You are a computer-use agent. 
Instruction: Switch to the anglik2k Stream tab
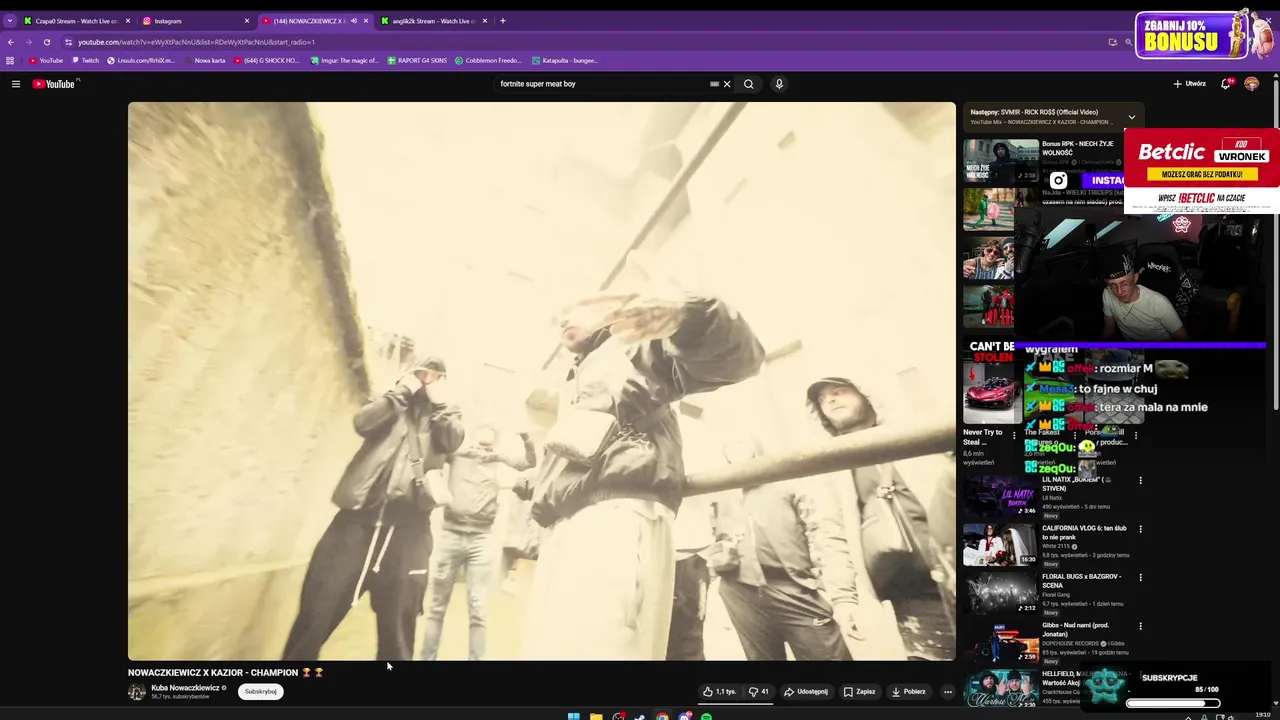(x=432, y=21)
